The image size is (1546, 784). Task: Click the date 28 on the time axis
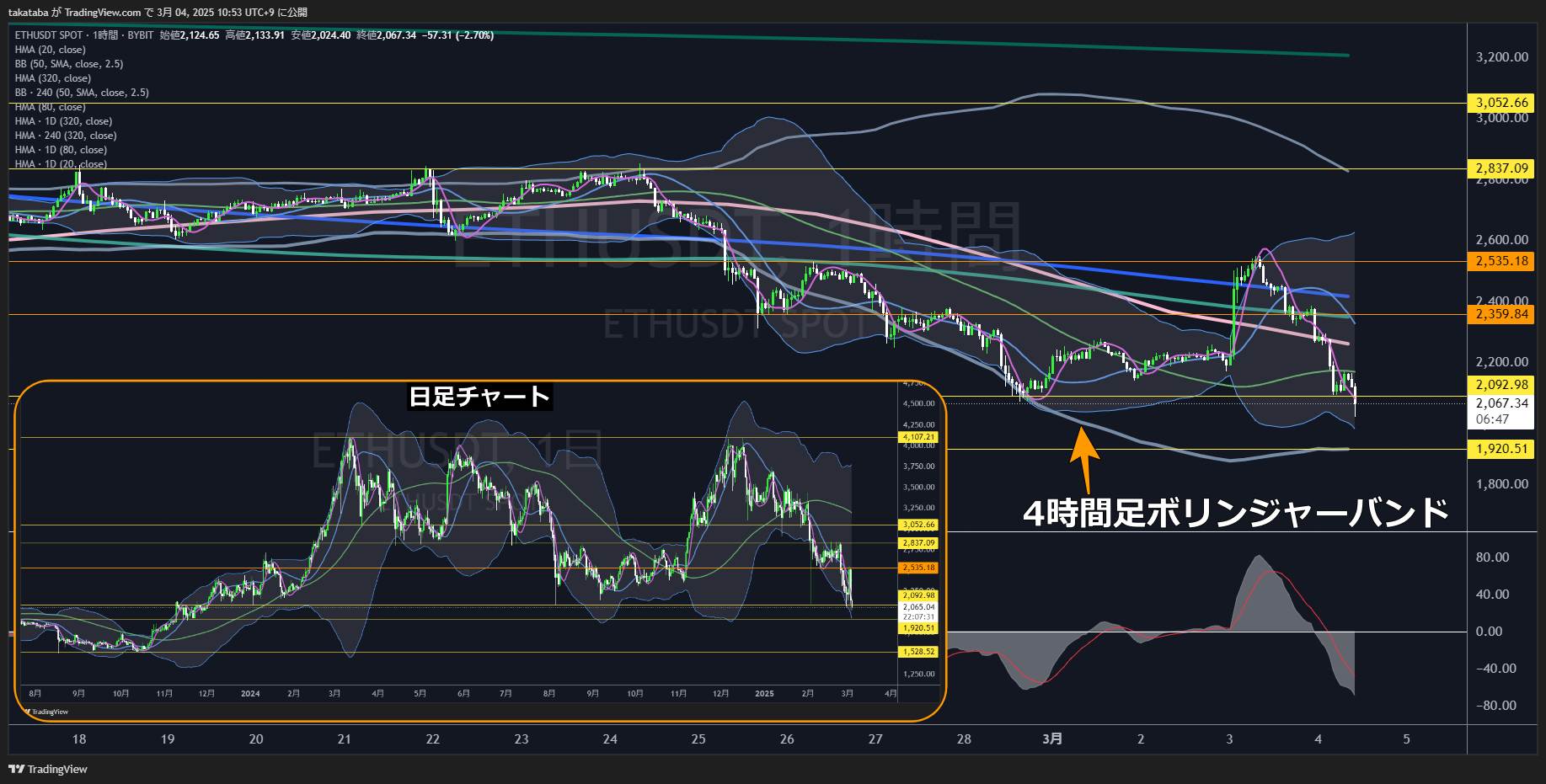pos(964,739)
